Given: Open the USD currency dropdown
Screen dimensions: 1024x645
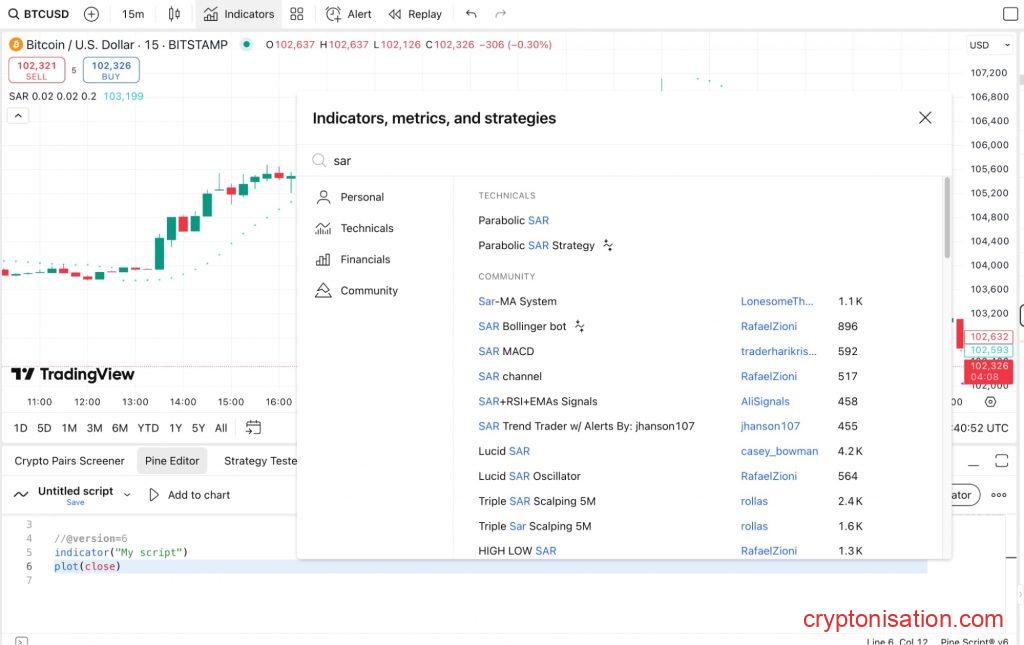Looking at the screenshot, I should click(x=989, y=45).
